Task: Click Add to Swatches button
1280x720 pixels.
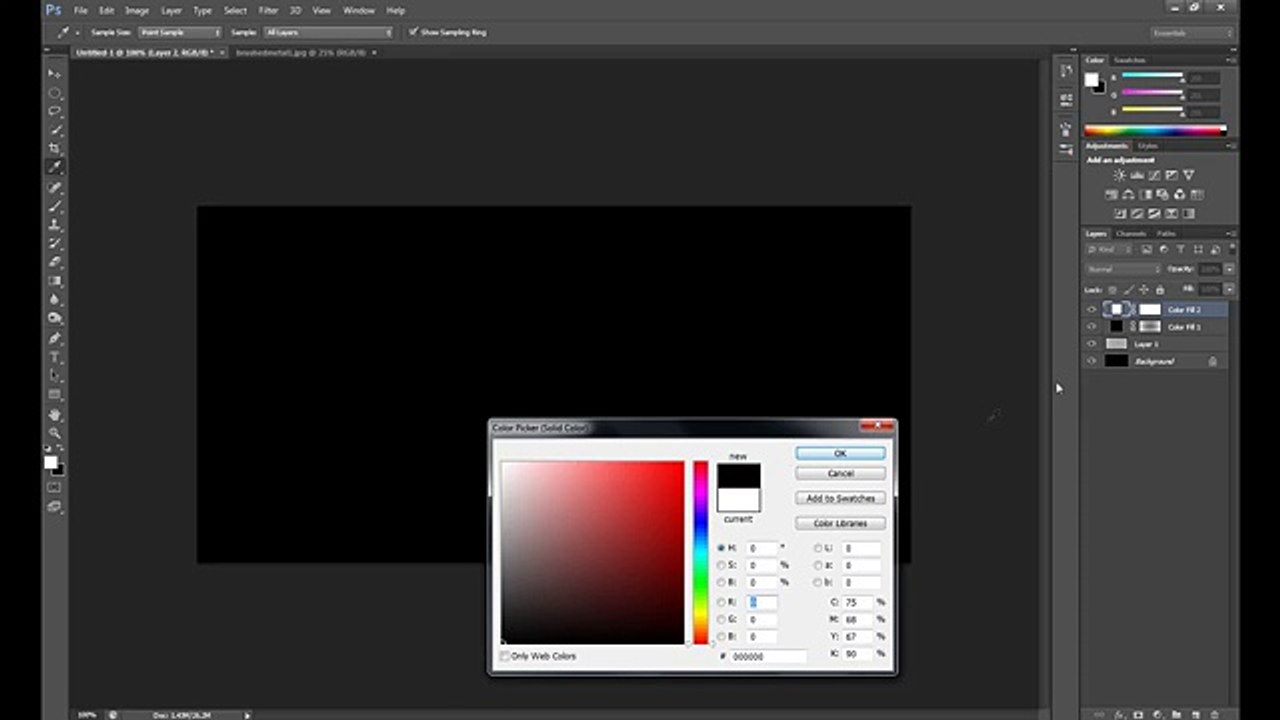Action: (x=840, y=498)
